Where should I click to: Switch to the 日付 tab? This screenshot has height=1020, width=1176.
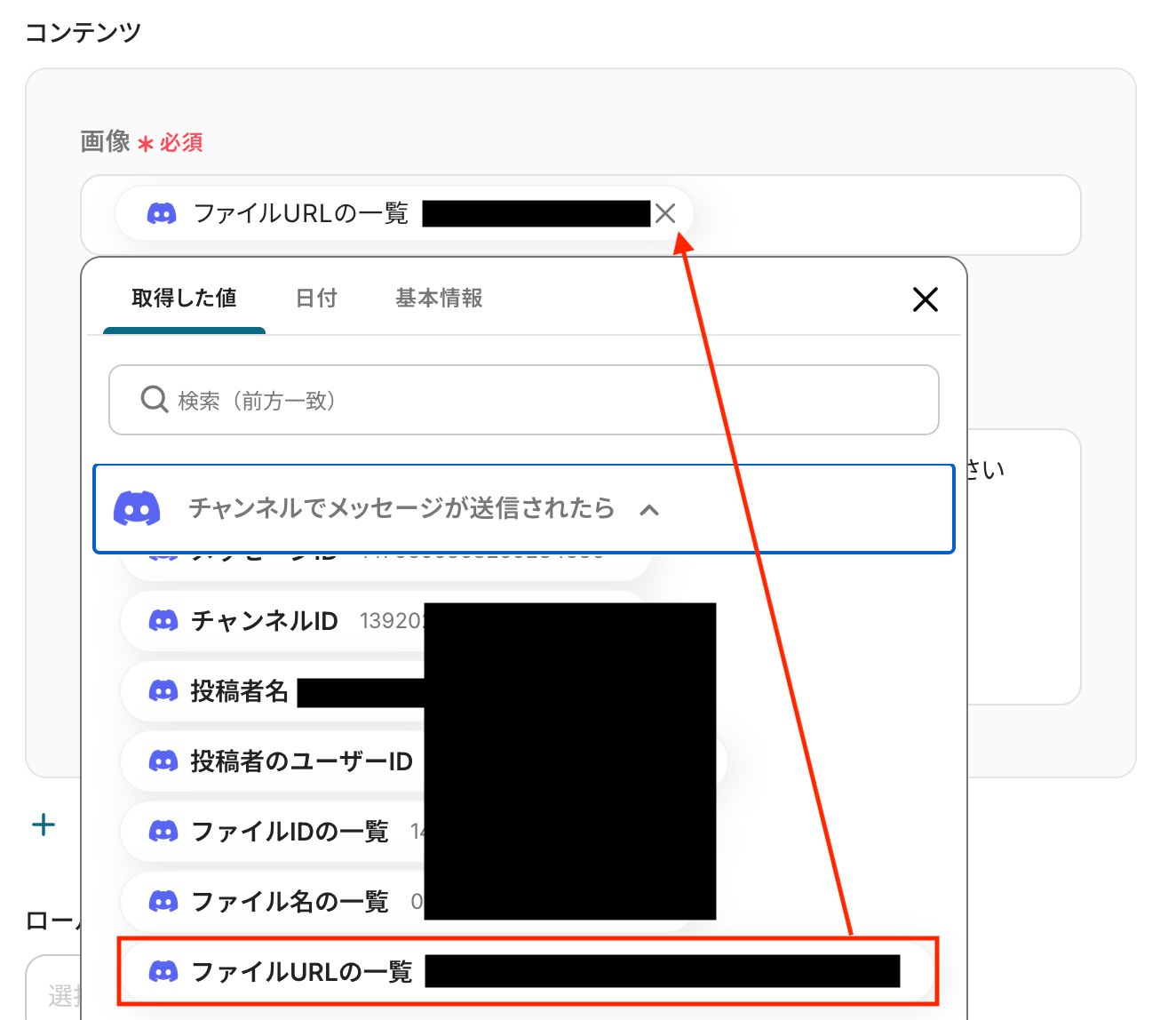316,299
